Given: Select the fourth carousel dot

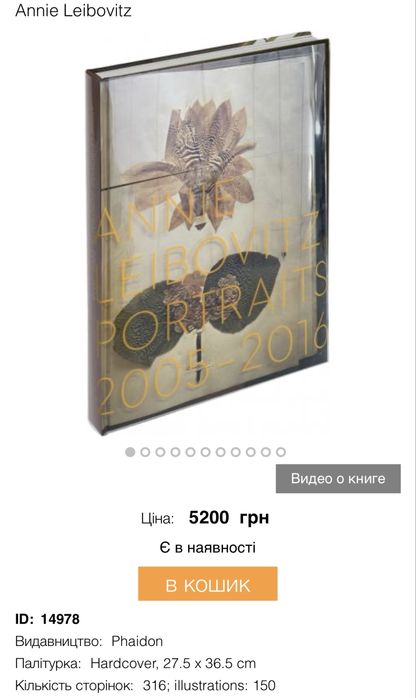Looking at the screenshot, I should point(175,452).
